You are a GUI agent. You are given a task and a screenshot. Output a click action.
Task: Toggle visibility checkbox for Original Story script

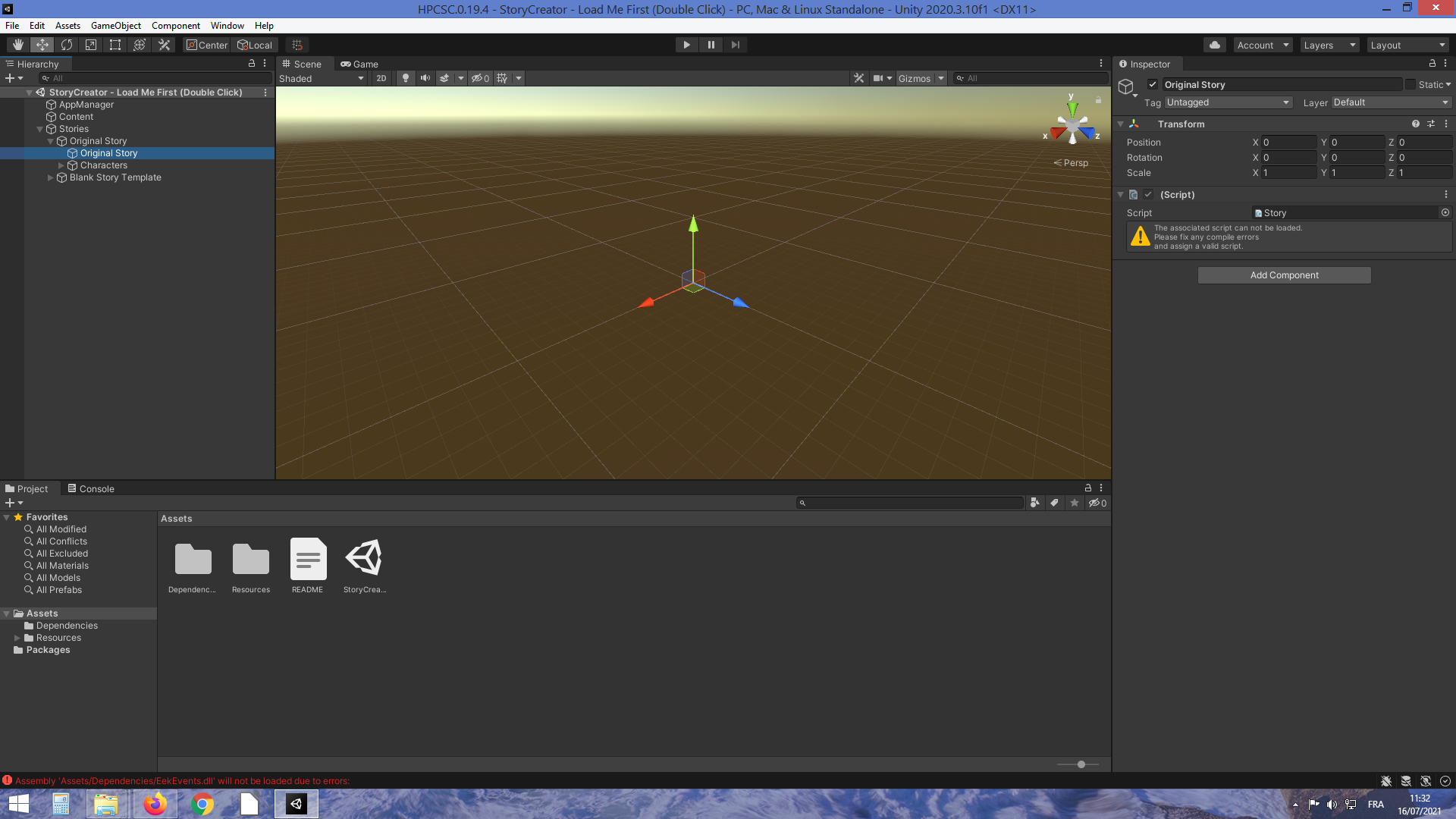tap(1148, 194)
